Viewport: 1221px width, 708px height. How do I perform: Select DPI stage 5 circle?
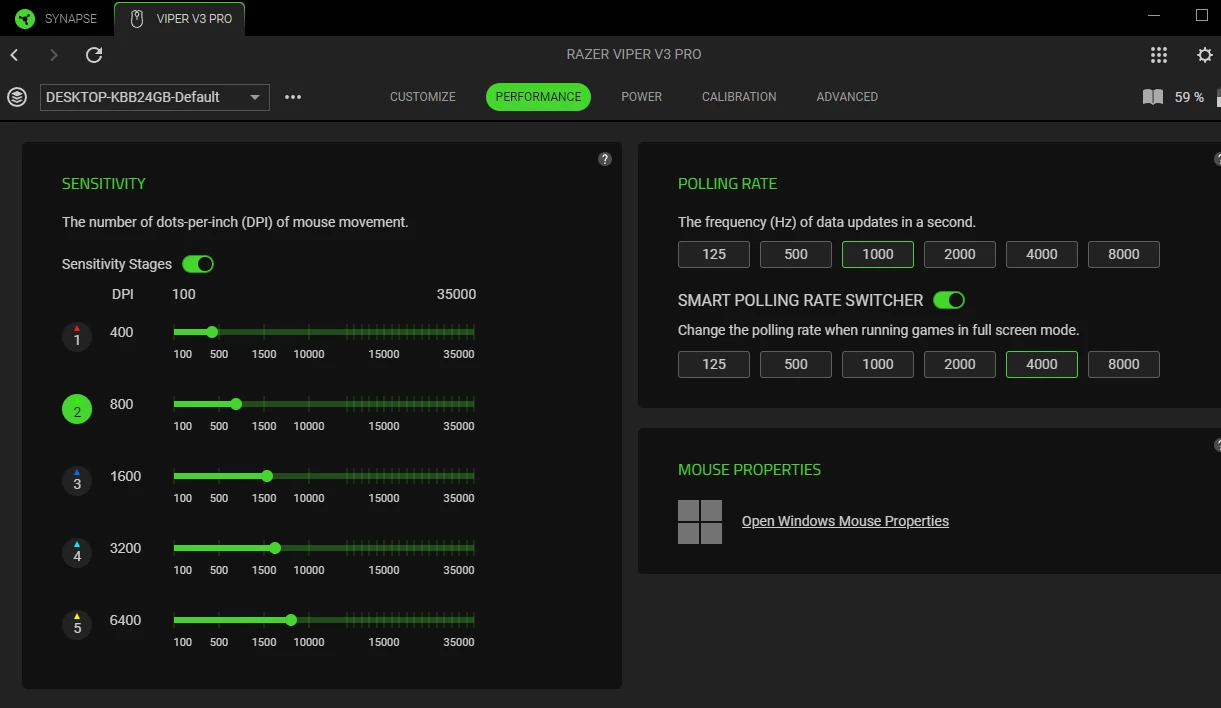point(77,625)
